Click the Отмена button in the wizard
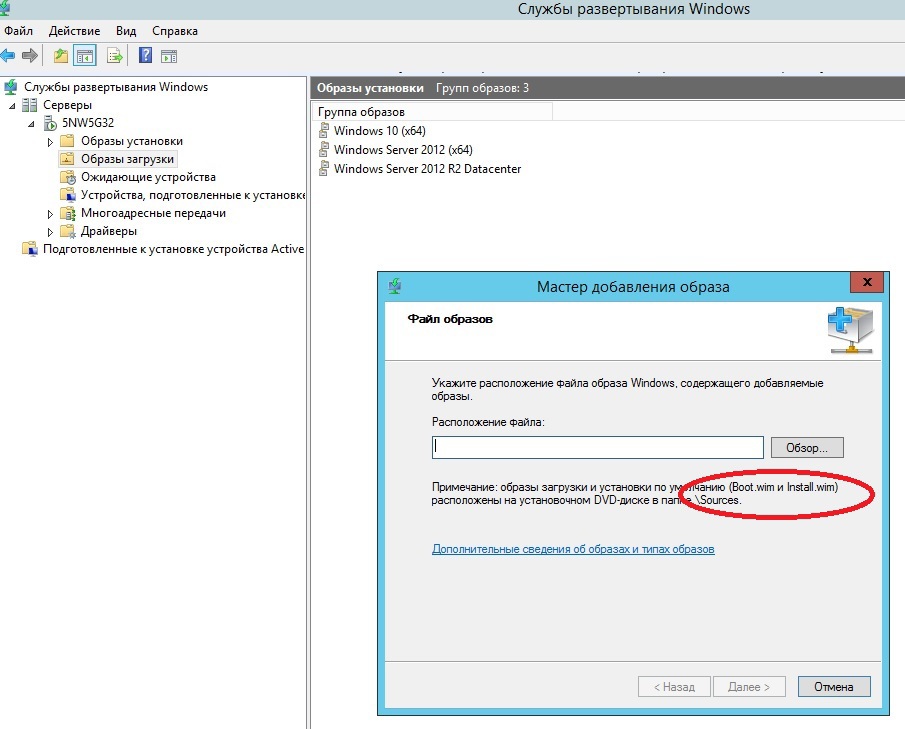The width and height of the screenshot is (905, 729). [x=833, y=687]
